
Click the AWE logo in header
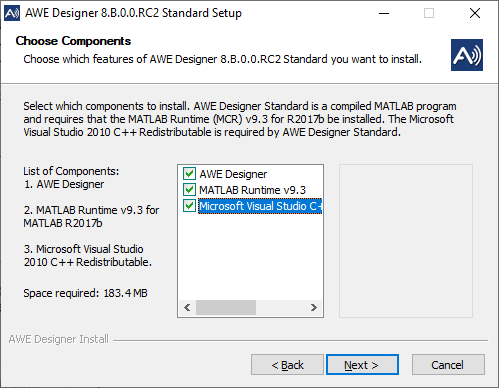(x=467, y=55)
